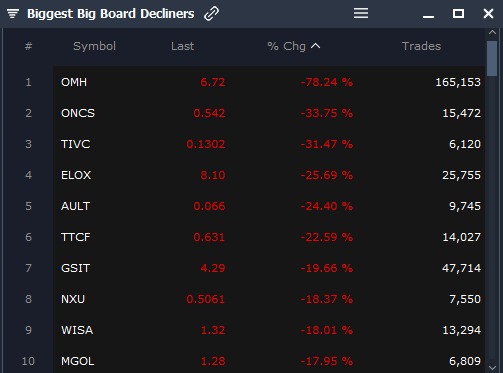Sort by the Trades column header
Viewport: 503px width, 373px height.
421,46
